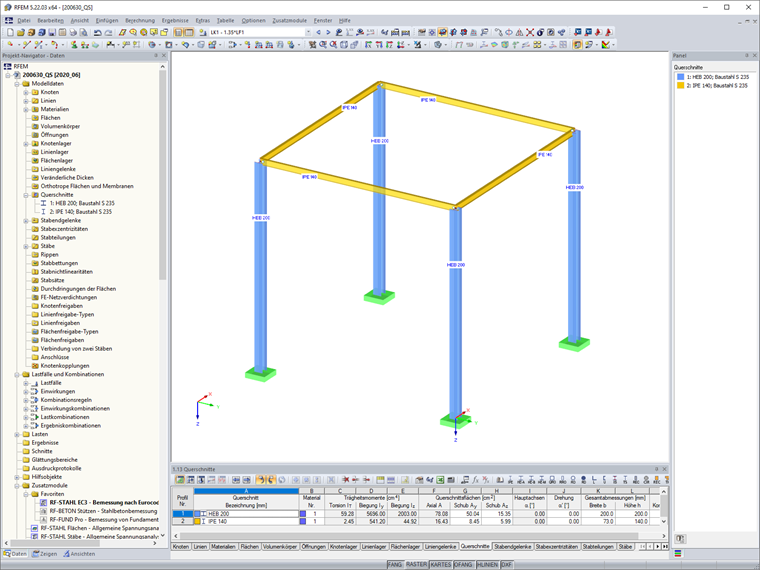Collapse the Querschnitte tree node

pos(26,195)
